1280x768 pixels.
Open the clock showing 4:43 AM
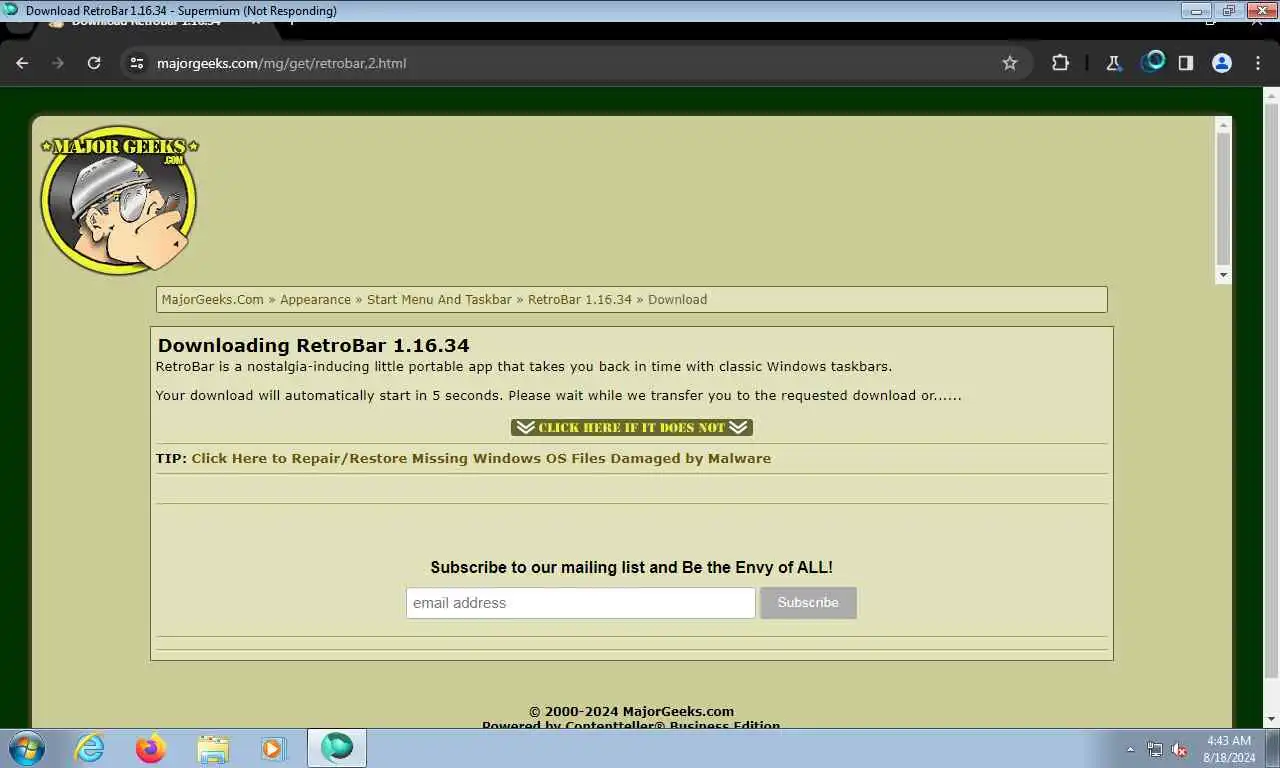click(x=1229, y=749)
